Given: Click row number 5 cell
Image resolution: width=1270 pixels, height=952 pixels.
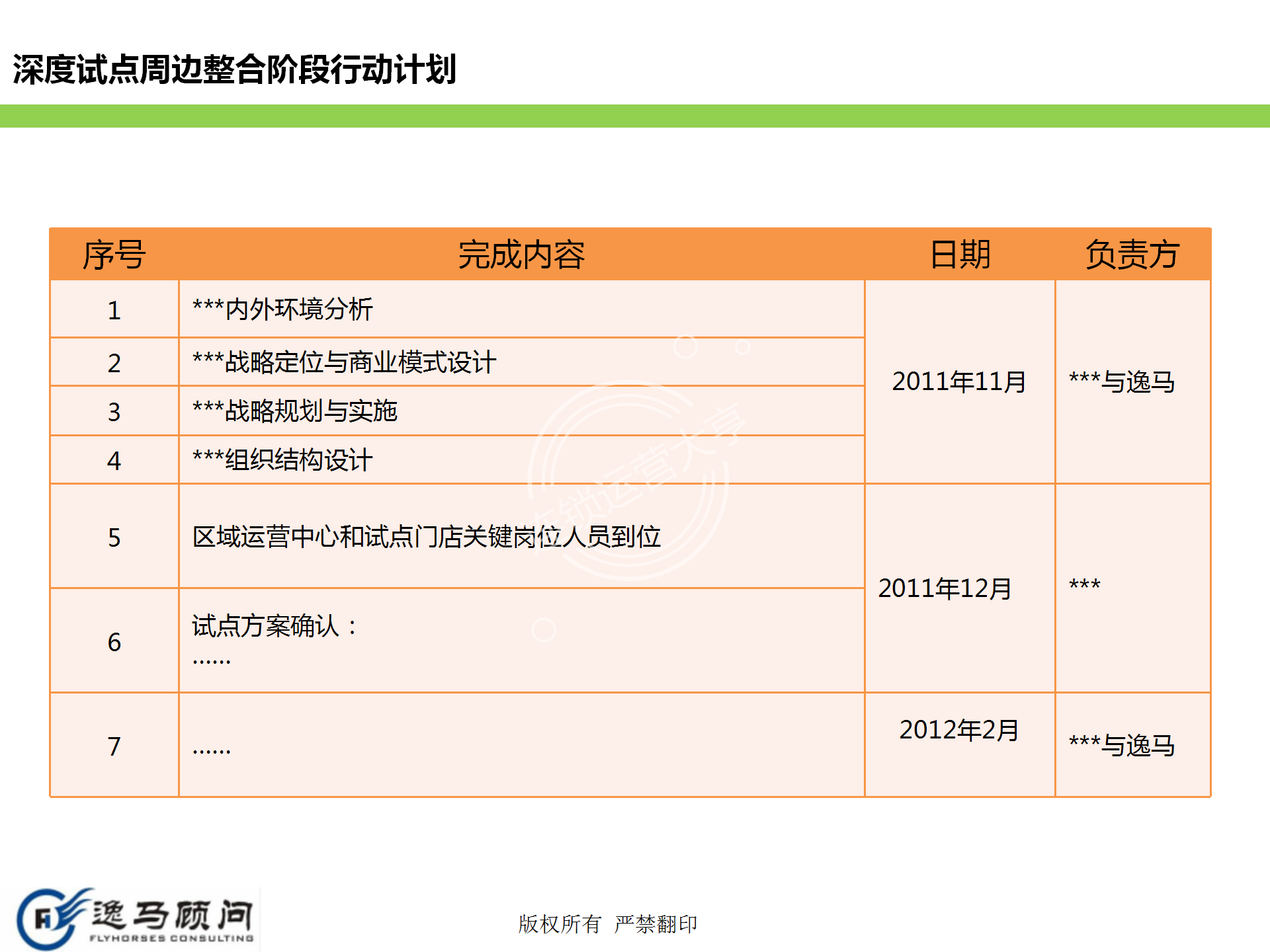Looking at the screenshot, I should click(x=114, y=537).
